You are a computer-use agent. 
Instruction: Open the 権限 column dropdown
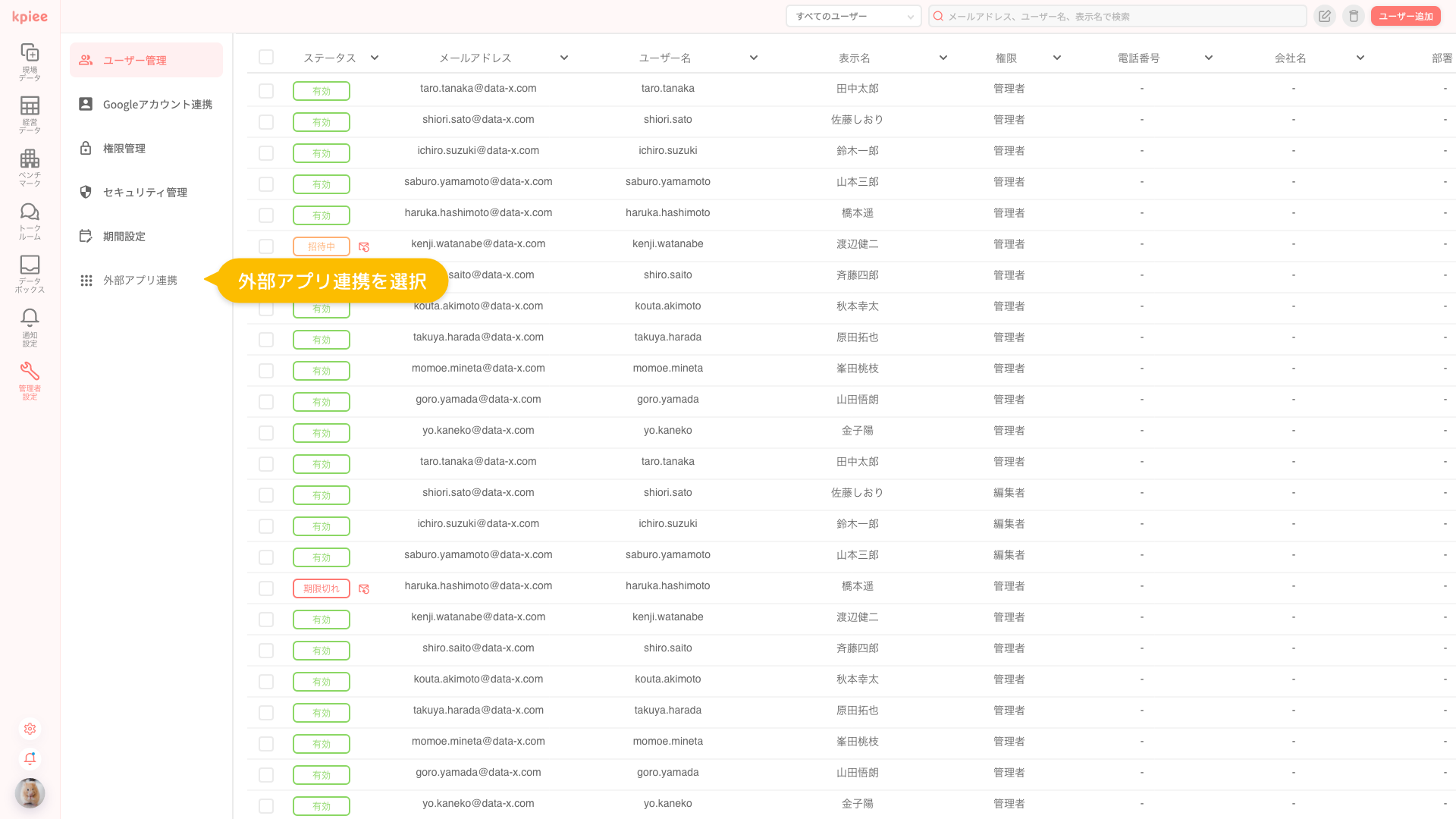(1056, 57)
